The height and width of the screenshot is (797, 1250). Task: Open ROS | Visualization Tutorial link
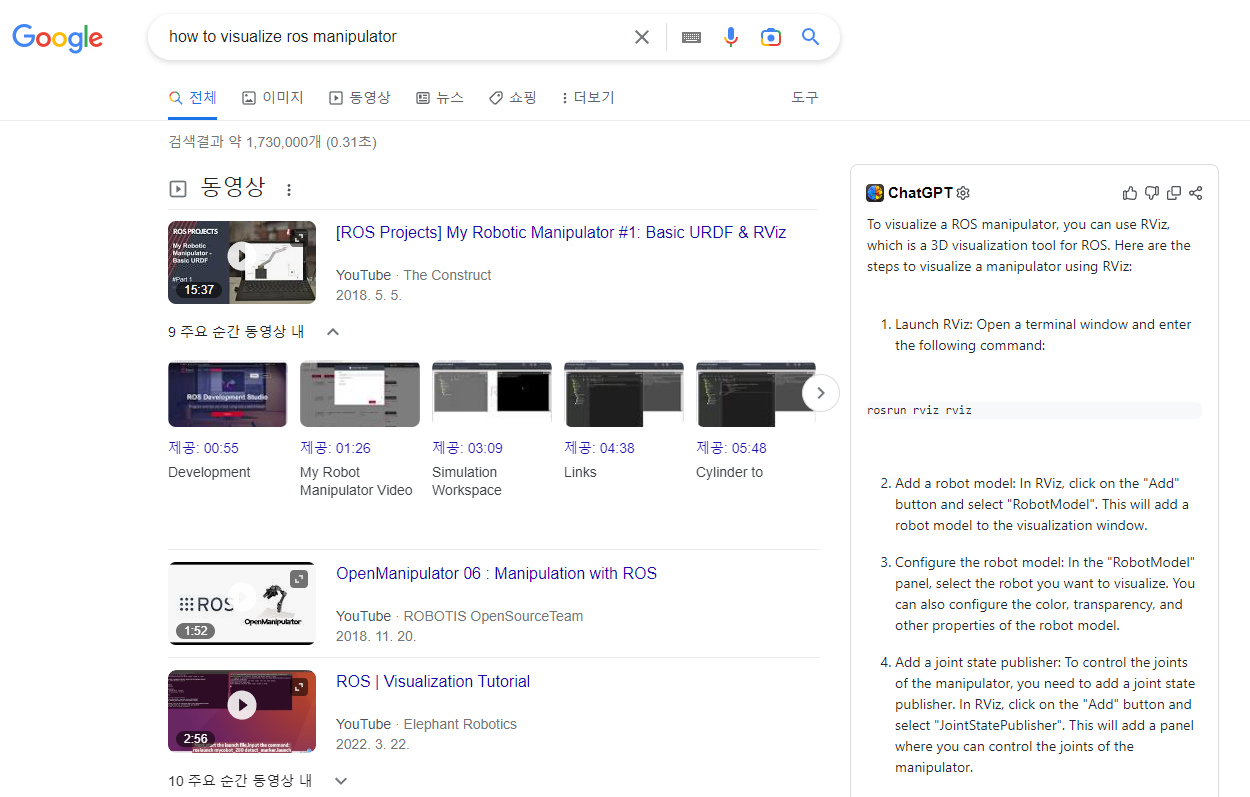tap(433, 681)
